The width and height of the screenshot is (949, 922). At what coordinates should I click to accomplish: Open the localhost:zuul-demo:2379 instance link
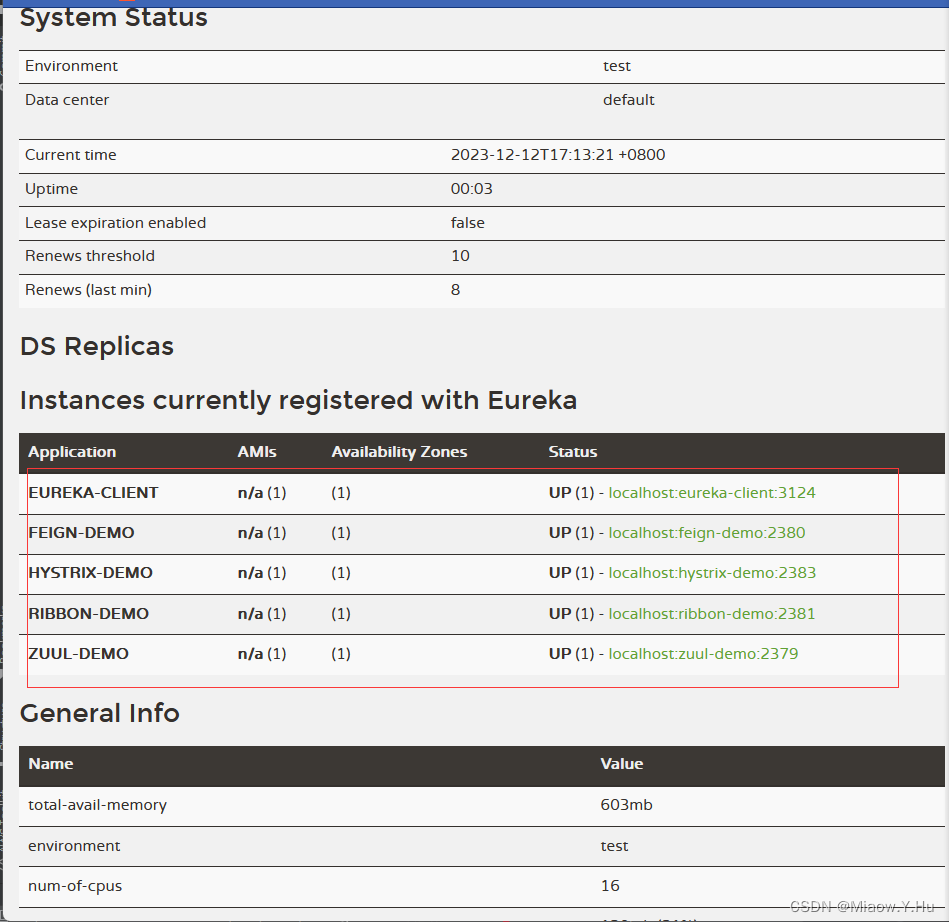coord(703,654)
